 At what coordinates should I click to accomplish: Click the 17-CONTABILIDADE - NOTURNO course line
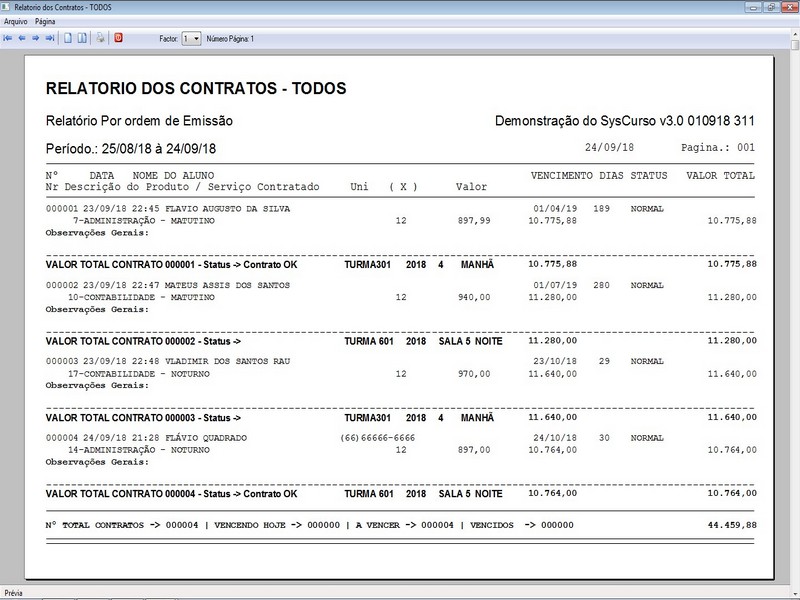point(139,373)
